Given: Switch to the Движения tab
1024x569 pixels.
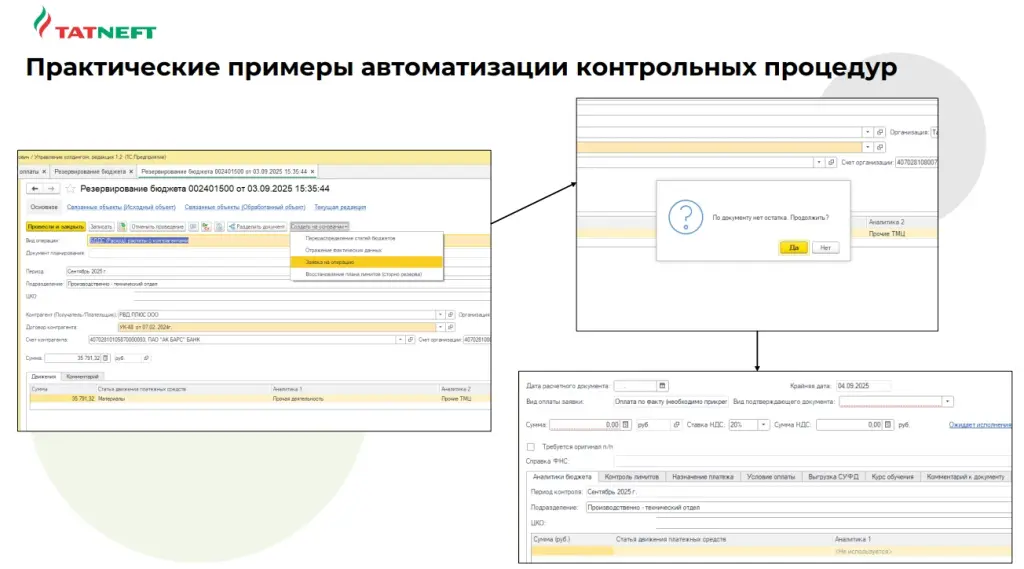Looking at the screenshot, I should [x=44, y=377].
